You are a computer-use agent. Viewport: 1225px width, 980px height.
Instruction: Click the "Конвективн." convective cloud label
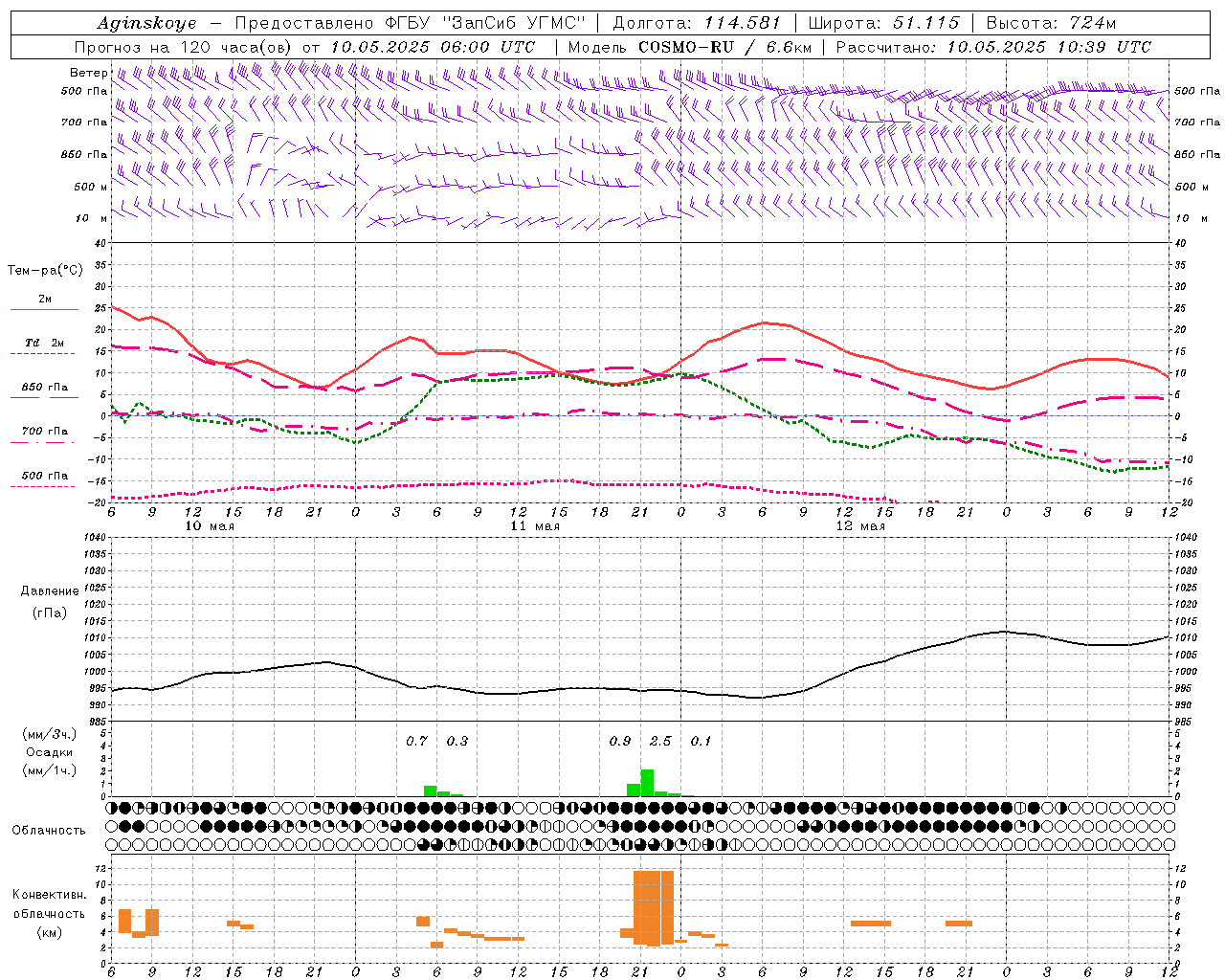[49, 895]
